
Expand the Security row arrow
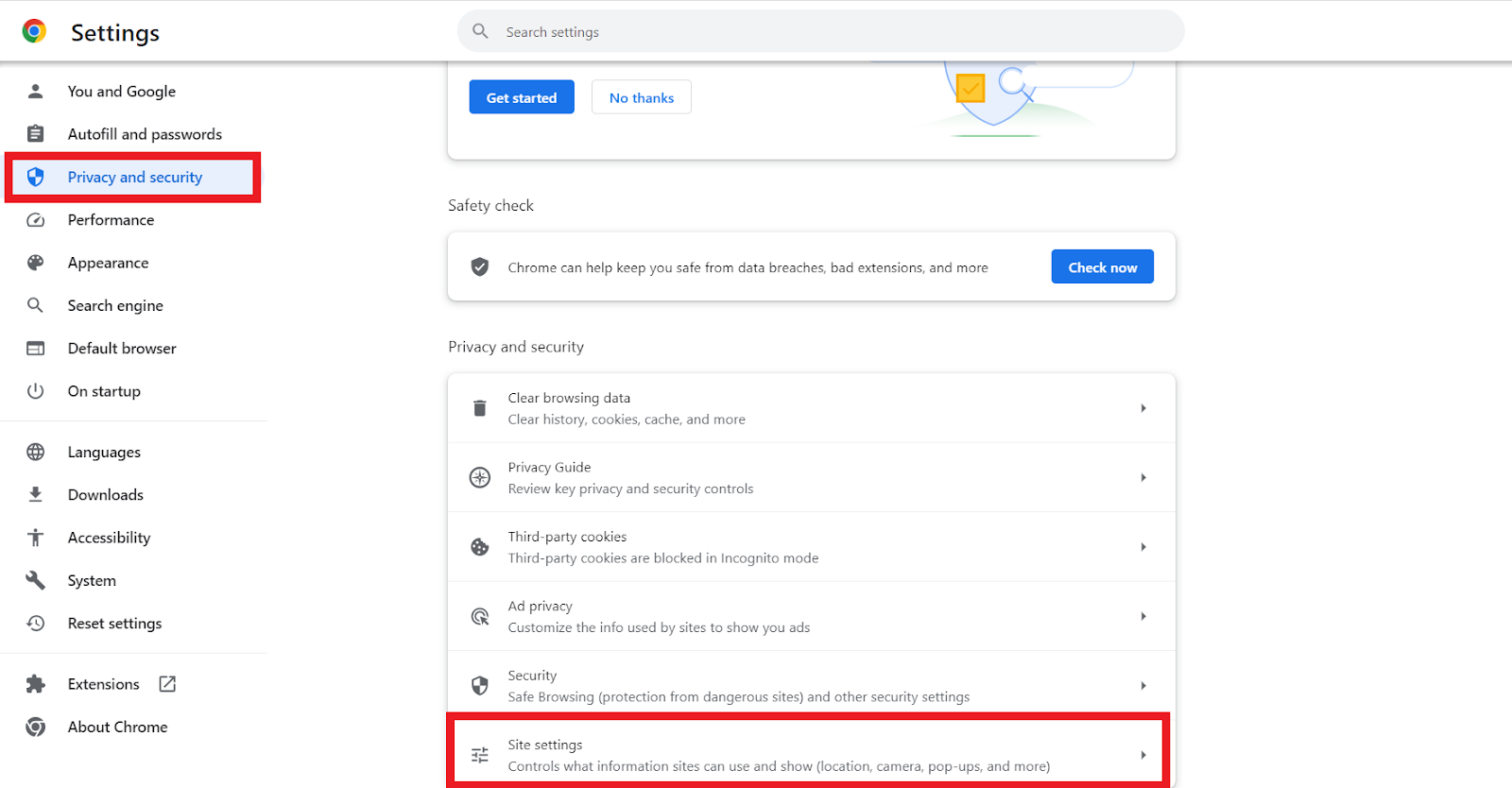[x=1143, y=686]
